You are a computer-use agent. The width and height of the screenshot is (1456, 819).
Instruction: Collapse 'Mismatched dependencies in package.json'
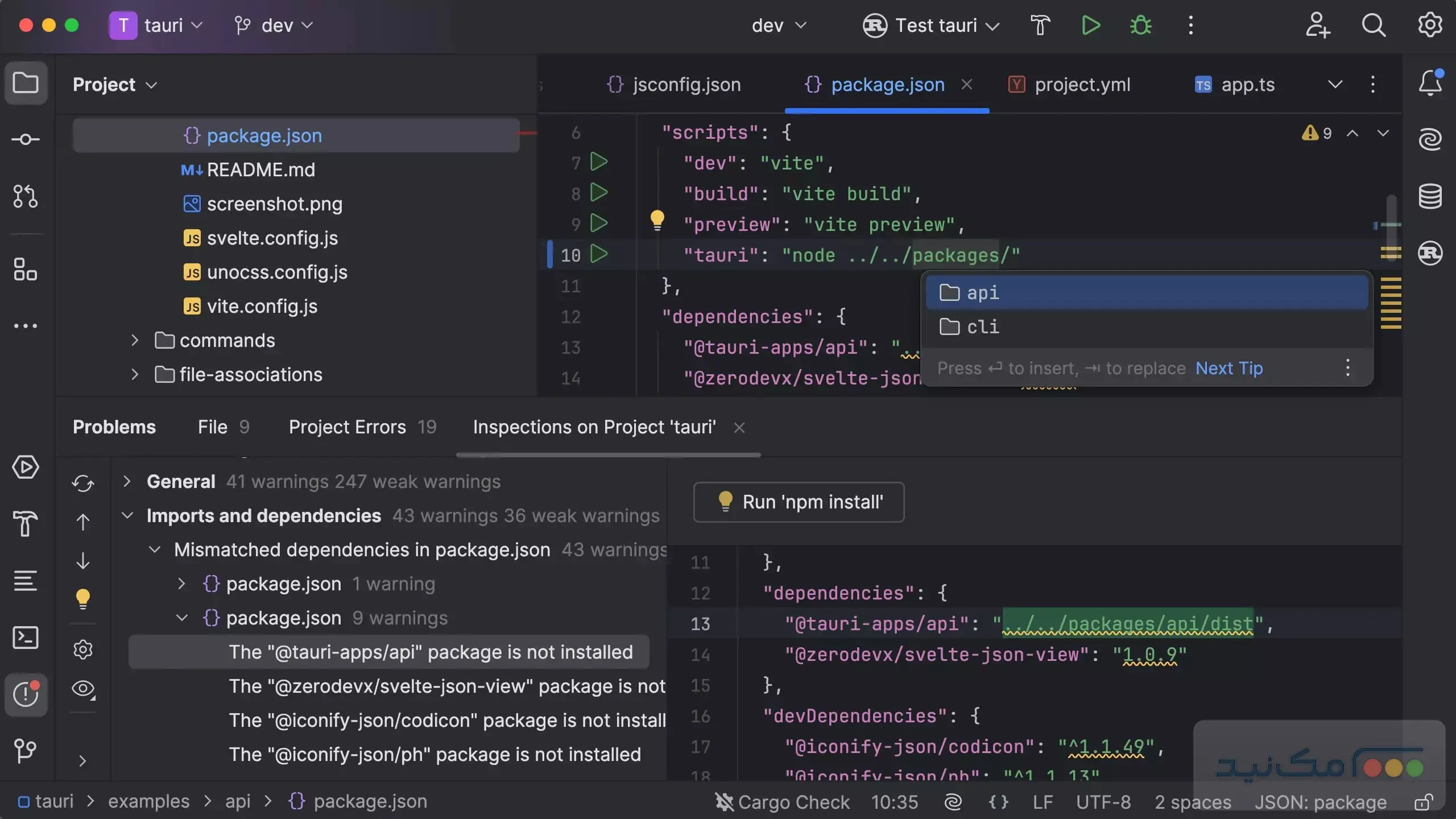(x=155, y=549)
